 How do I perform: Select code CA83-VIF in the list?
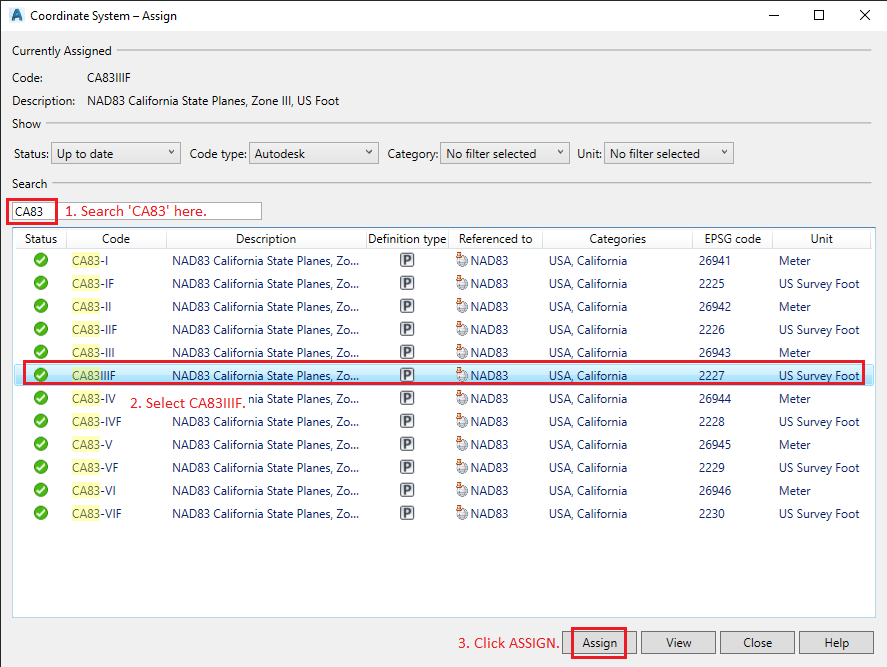97,514
